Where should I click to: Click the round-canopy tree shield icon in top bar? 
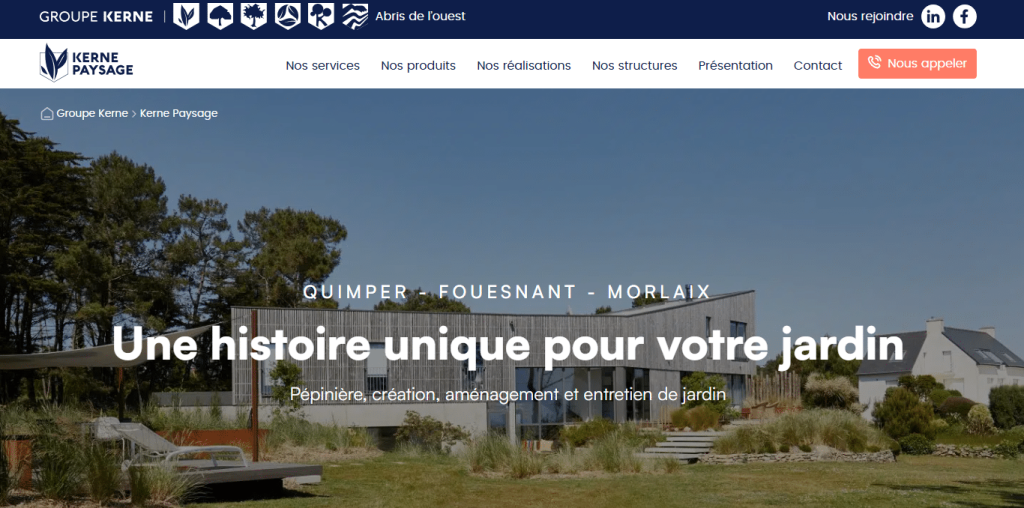click(219, 16)
